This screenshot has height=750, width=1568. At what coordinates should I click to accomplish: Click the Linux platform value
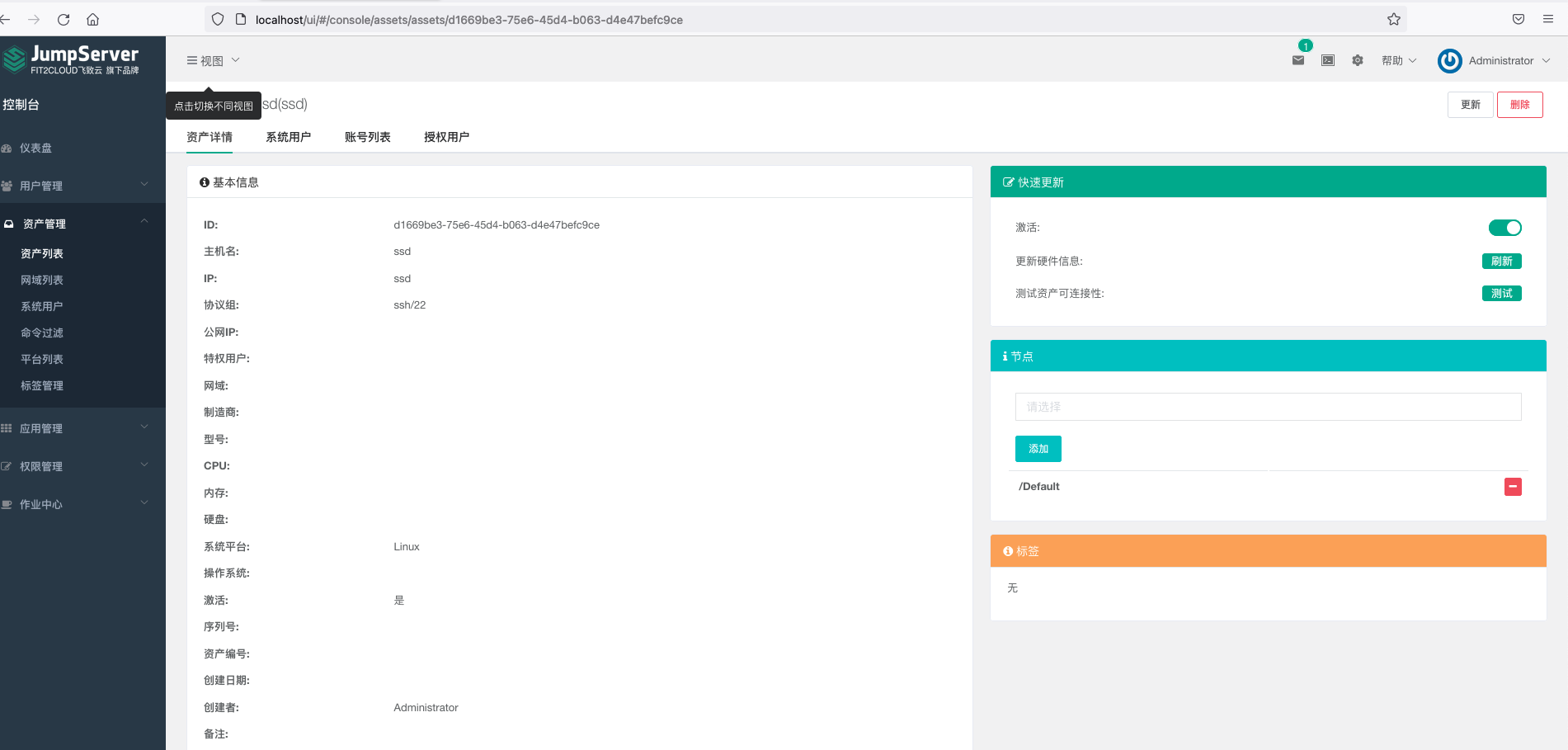407,547
